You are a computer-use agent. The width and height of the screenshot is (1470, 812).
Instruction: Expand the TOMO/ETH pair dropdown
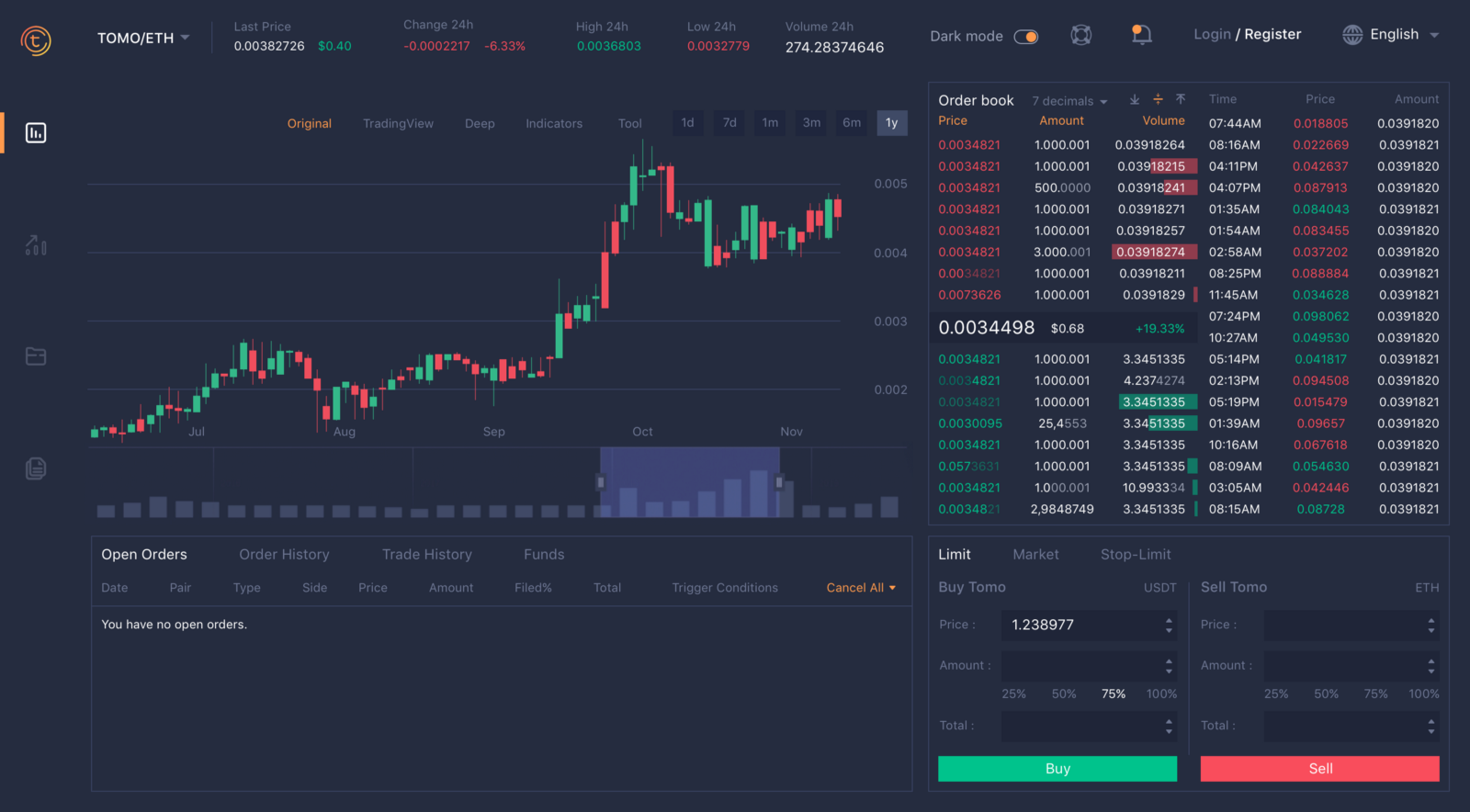(143, 38)
